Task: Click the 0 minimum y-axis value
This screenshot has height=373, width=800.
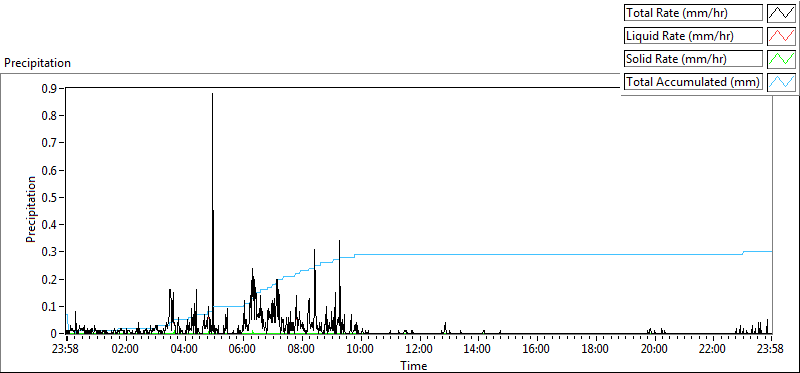Action: coord(57,334)
